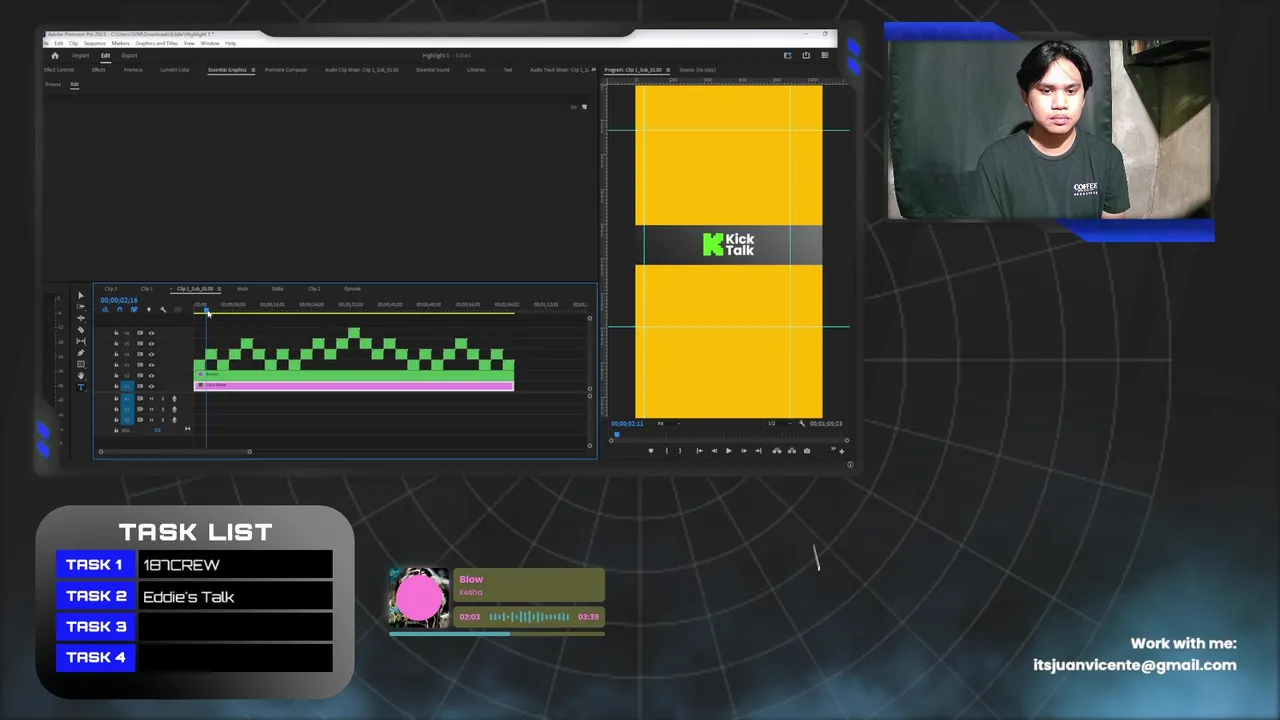Toggle Linked Selection in timeline header
This screenshot has height=720, width=1280.
(x=134, y=309)
